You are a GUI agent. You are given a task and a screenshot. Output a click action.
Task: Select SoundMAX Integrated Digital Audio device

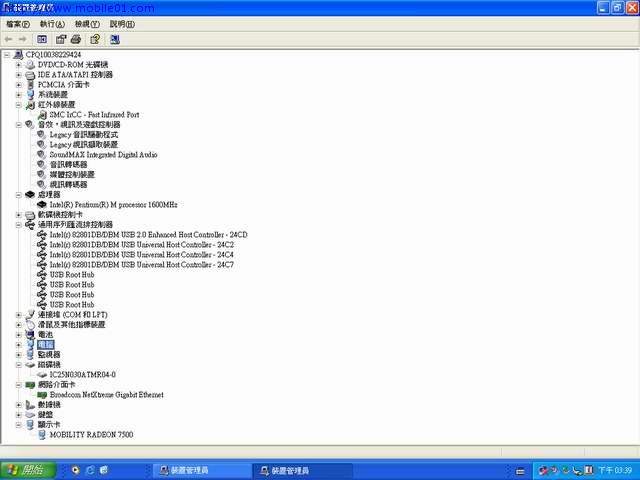[x=103, y=154]
